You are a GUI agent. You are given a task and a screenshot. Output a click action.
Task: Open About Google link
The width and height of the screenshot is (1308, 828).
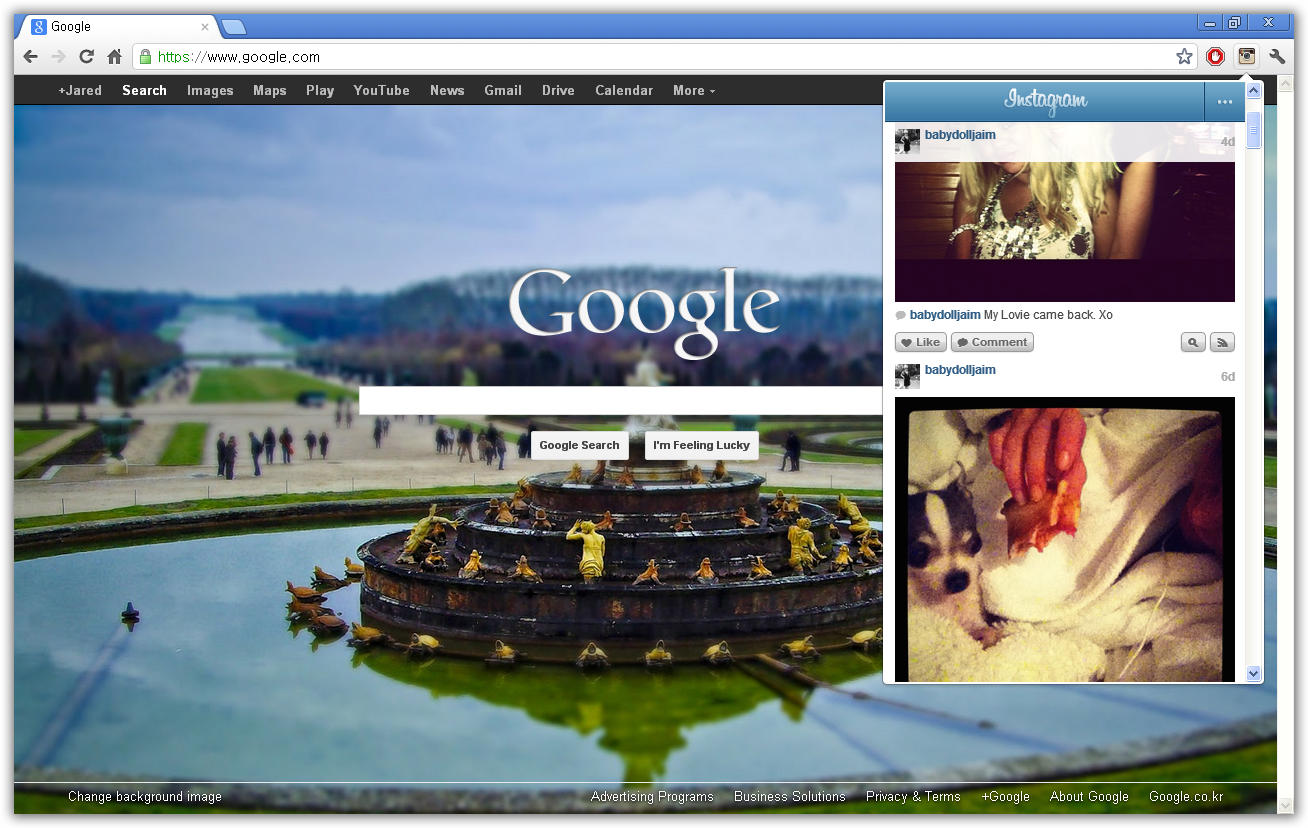[1089, 797]
